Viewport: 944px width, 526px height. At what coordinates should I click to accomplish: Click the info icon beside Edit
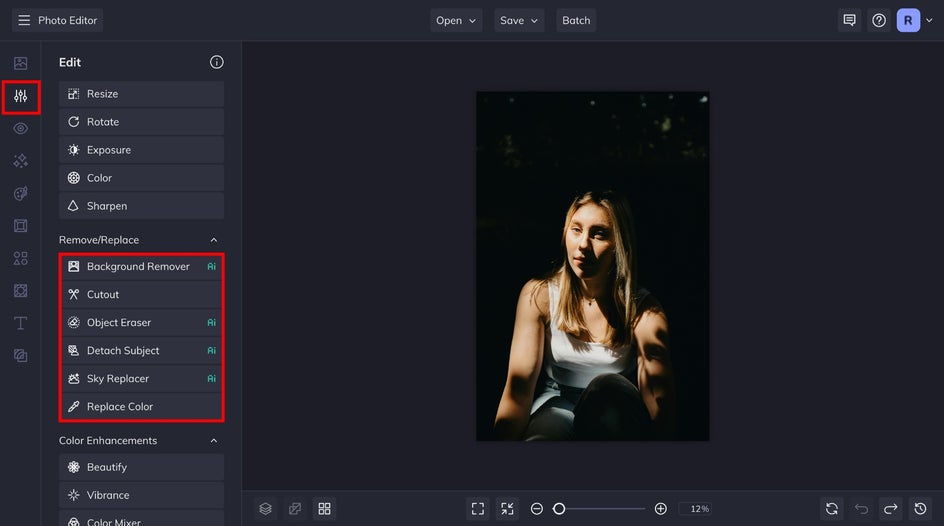click(x=217, y=62)
